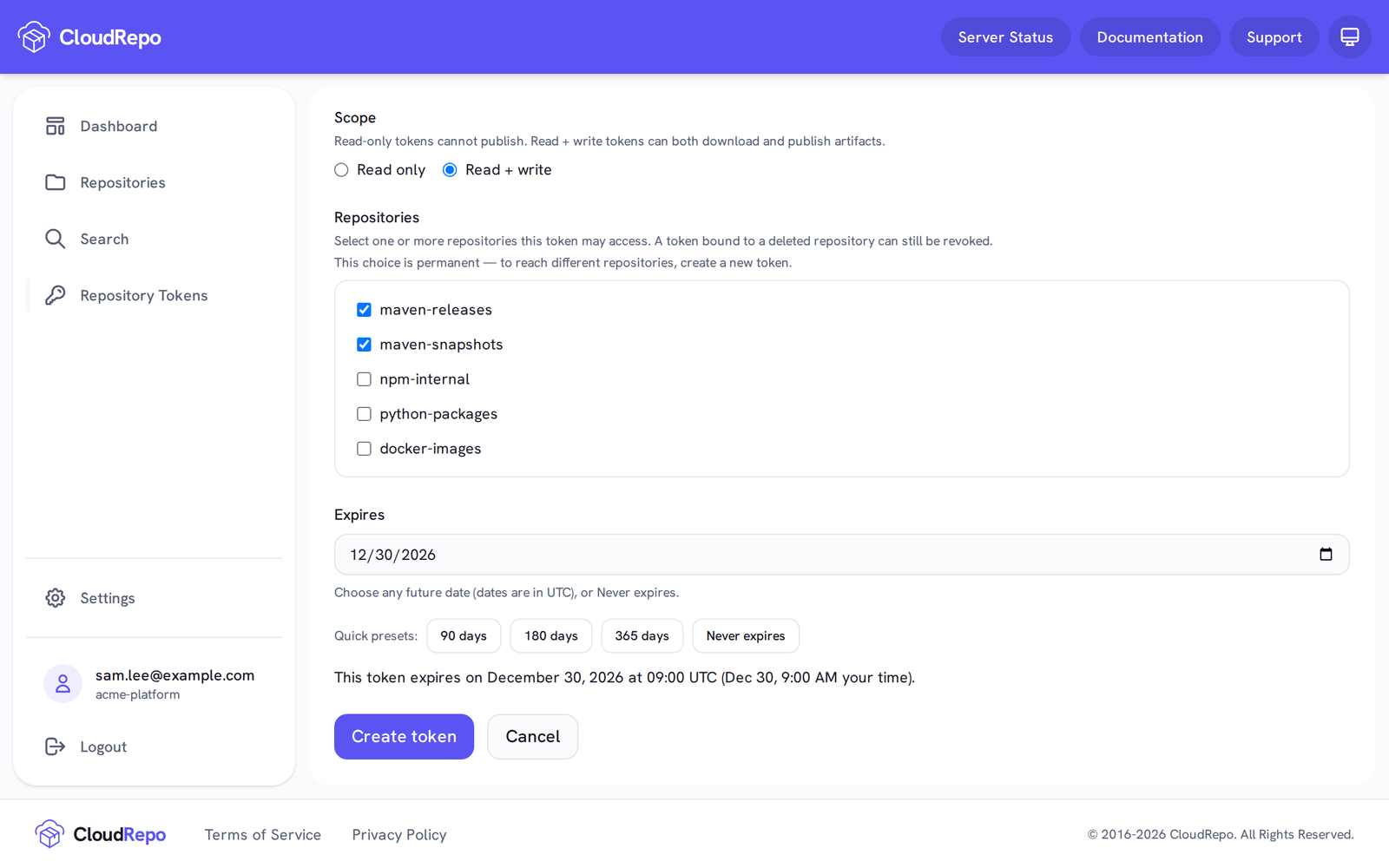The image size is (1389, 868).
Task: Go to Repositories in the sidebar
Action: tap(154, 182)
